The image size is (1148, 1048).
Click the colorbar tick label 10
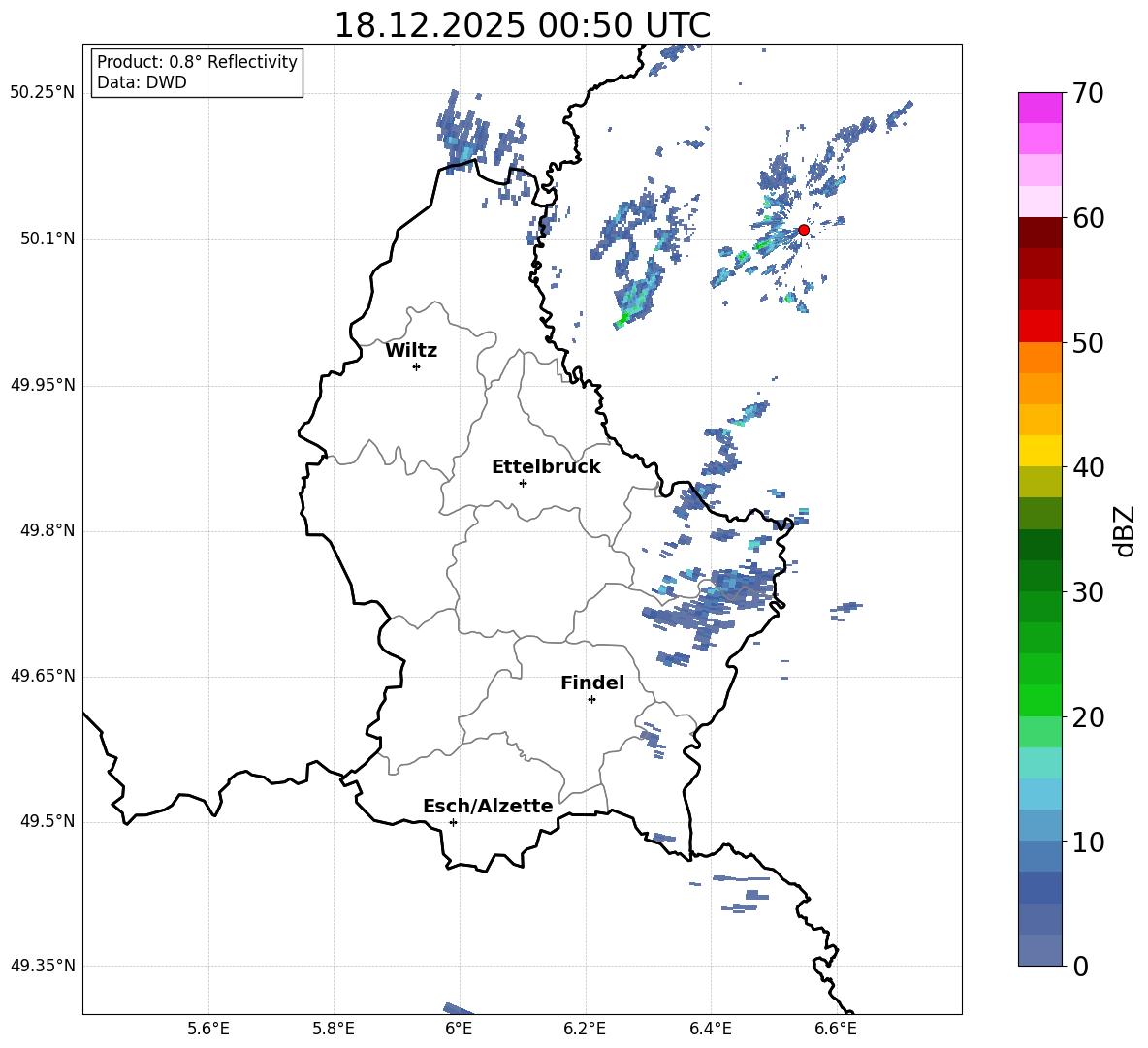click(x=1088, y=842)
